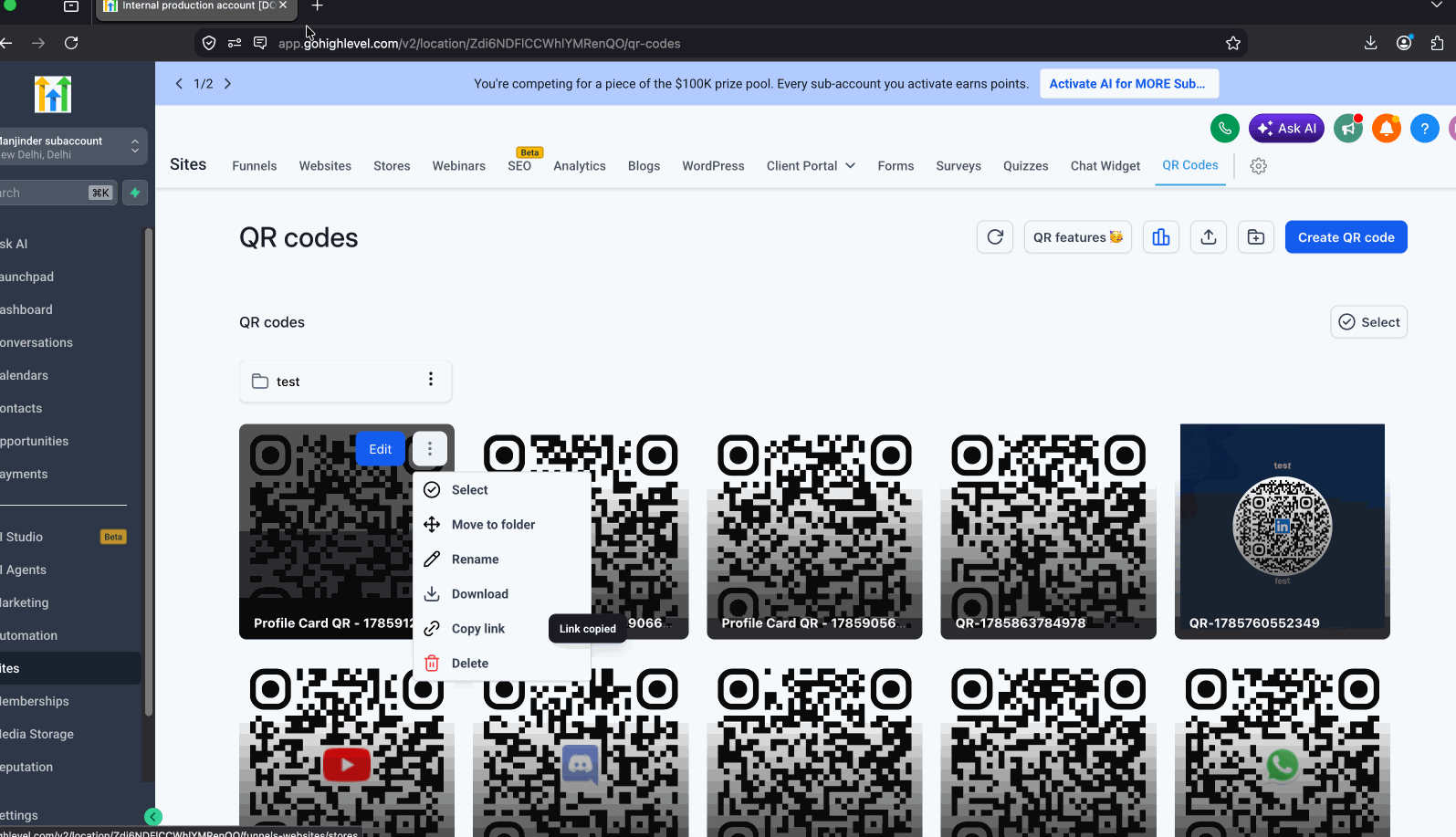Screen dimensions: 1456x837
Task: Click Activate AI for MORE Sub button
Action: click(1128, 84)
